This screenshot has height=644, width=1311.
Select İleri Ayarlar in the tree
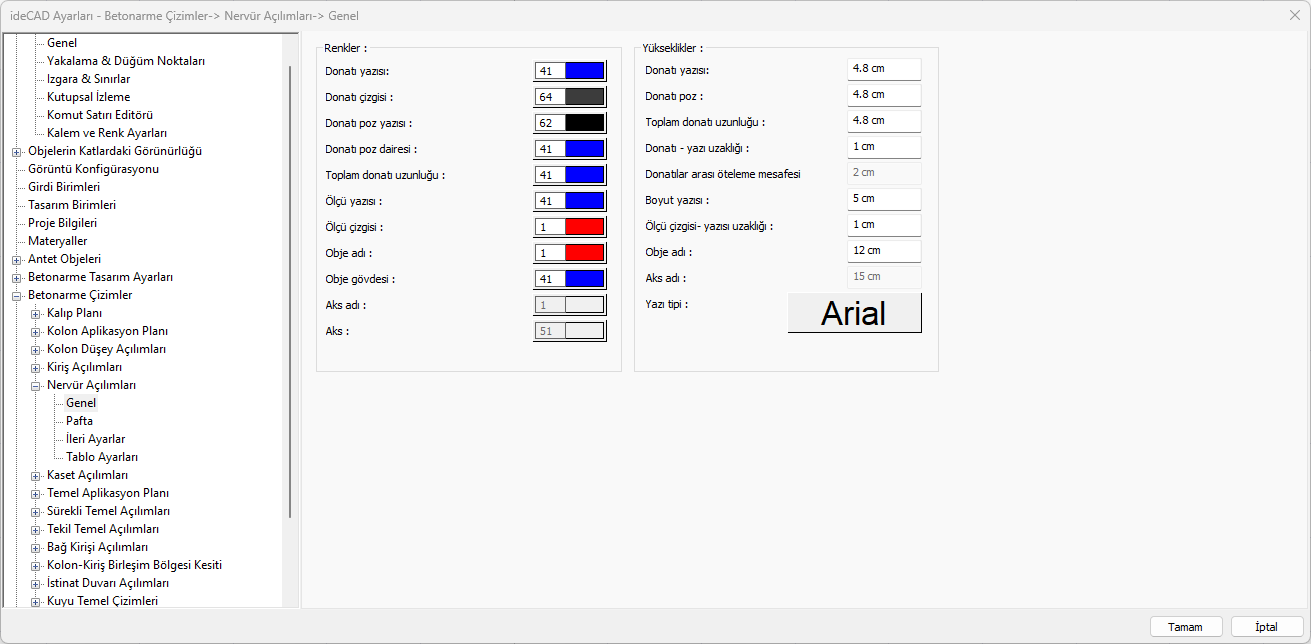click(x=96, y=439)
